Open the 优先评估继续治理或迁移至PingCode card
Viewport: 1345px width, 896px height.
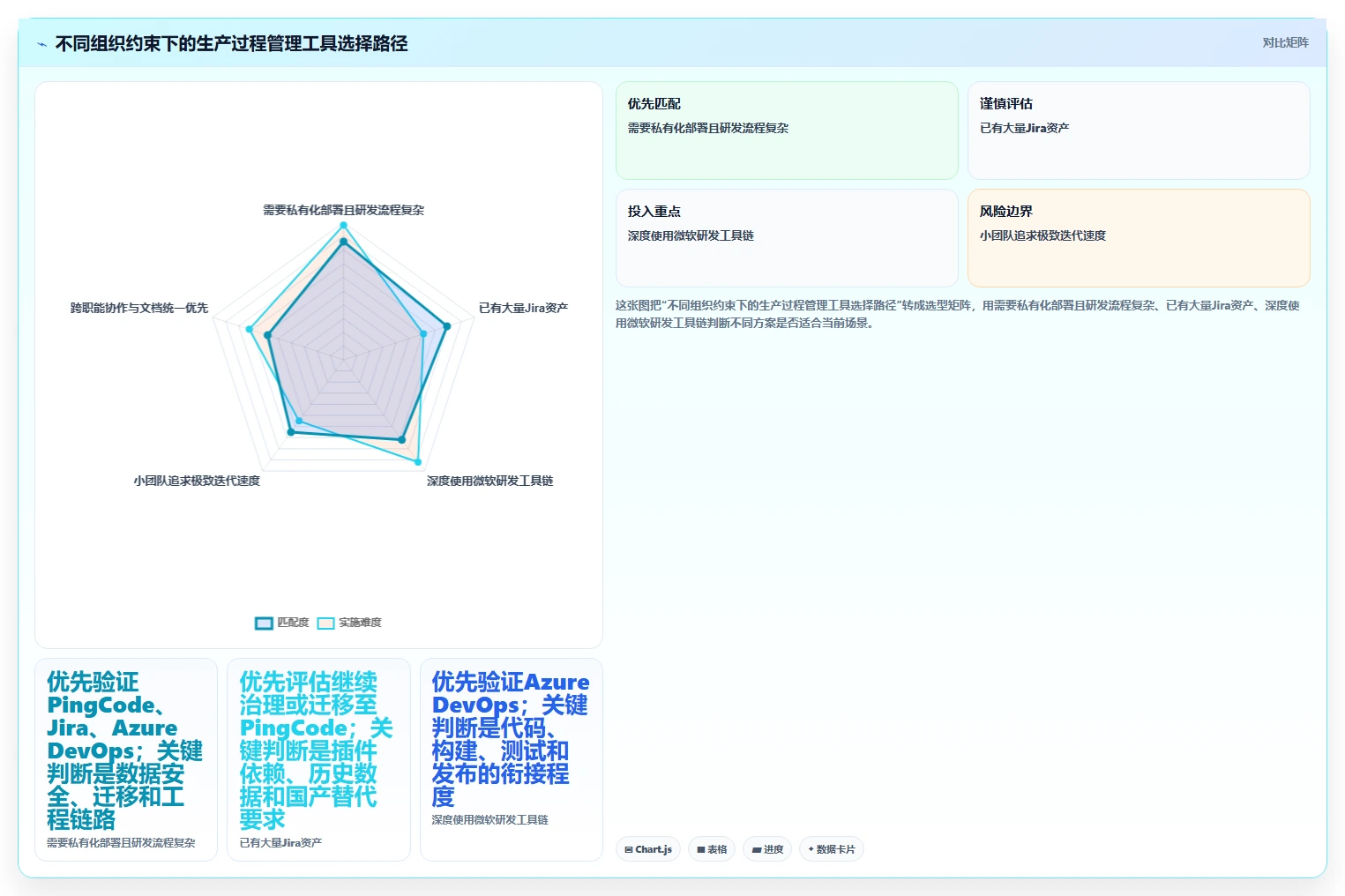318,759
